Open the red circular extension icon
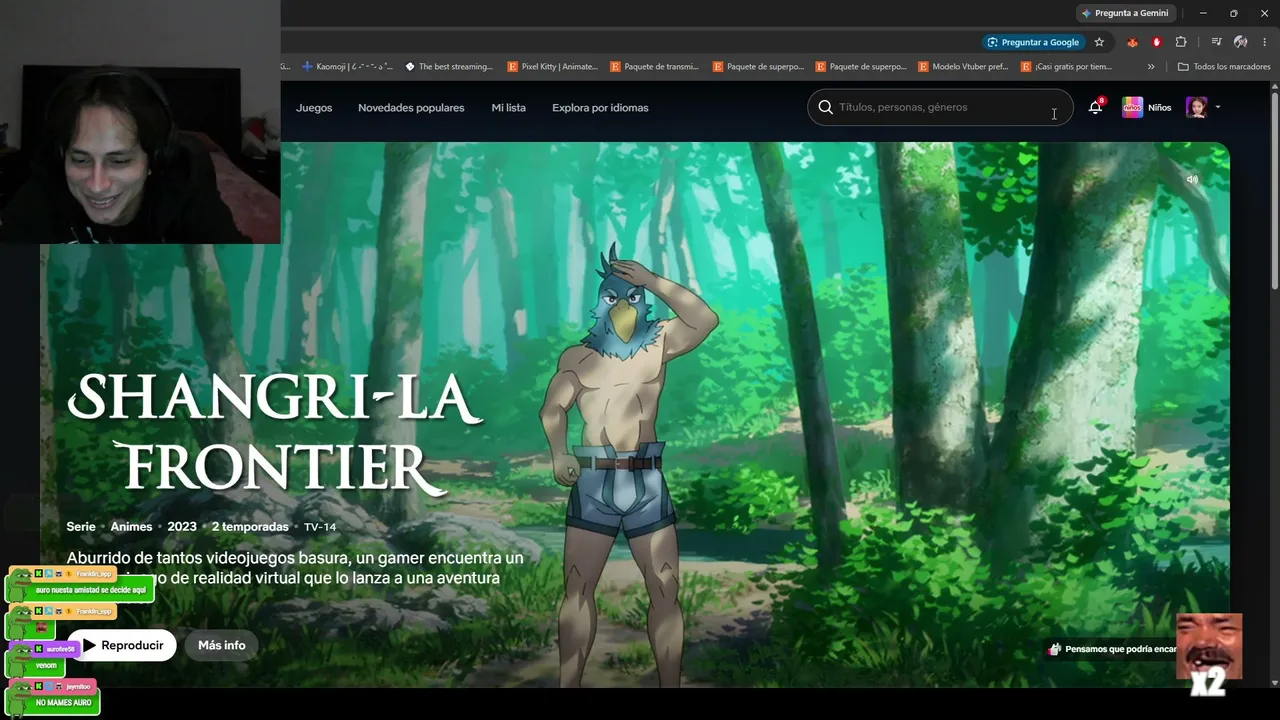1280x720 pixels. 1157,42
